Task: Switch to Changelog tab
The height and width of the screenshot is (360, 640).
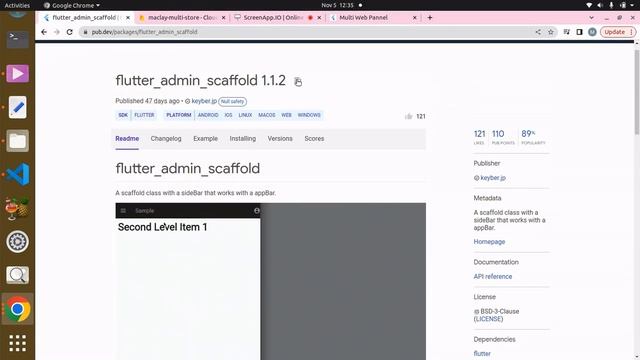Action: 166,139
